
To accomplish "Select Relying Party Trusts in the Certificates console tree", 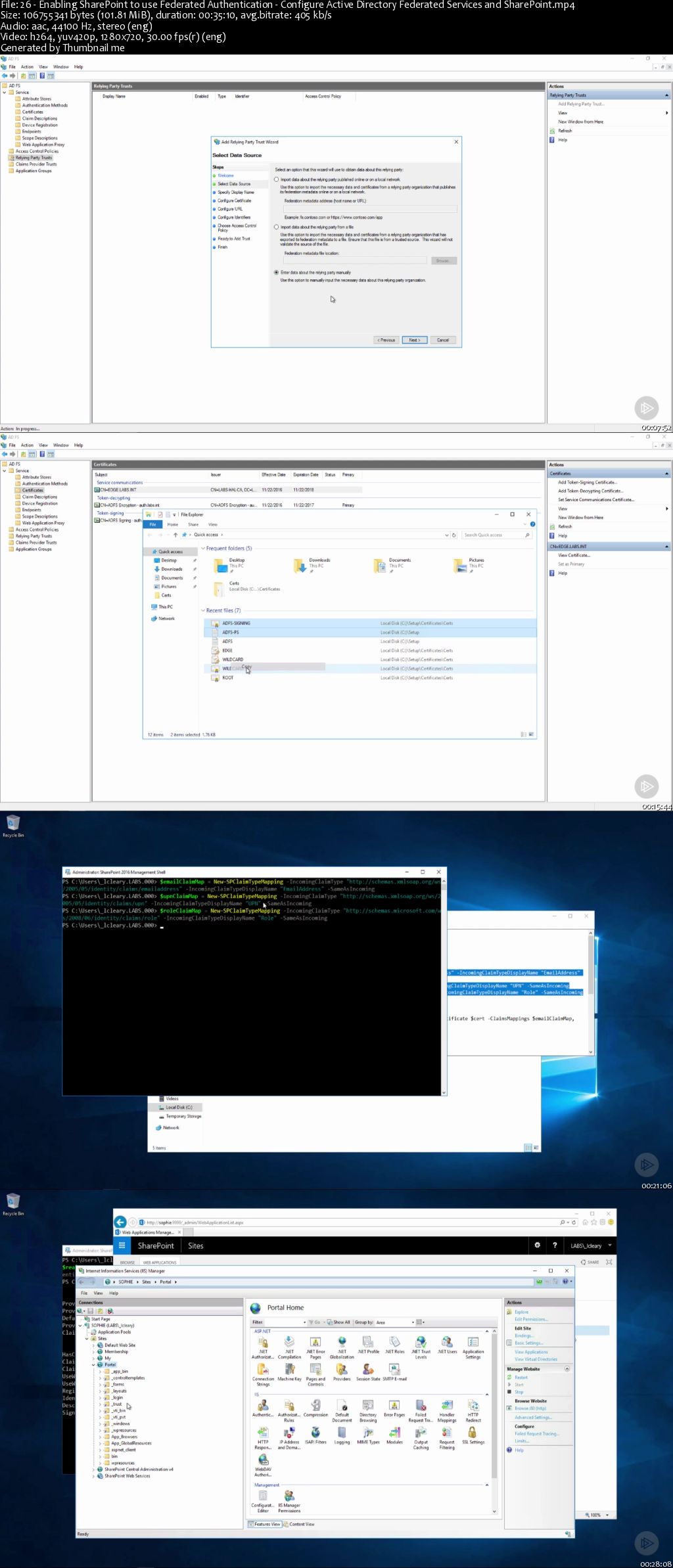I will [x=34, y=536].
